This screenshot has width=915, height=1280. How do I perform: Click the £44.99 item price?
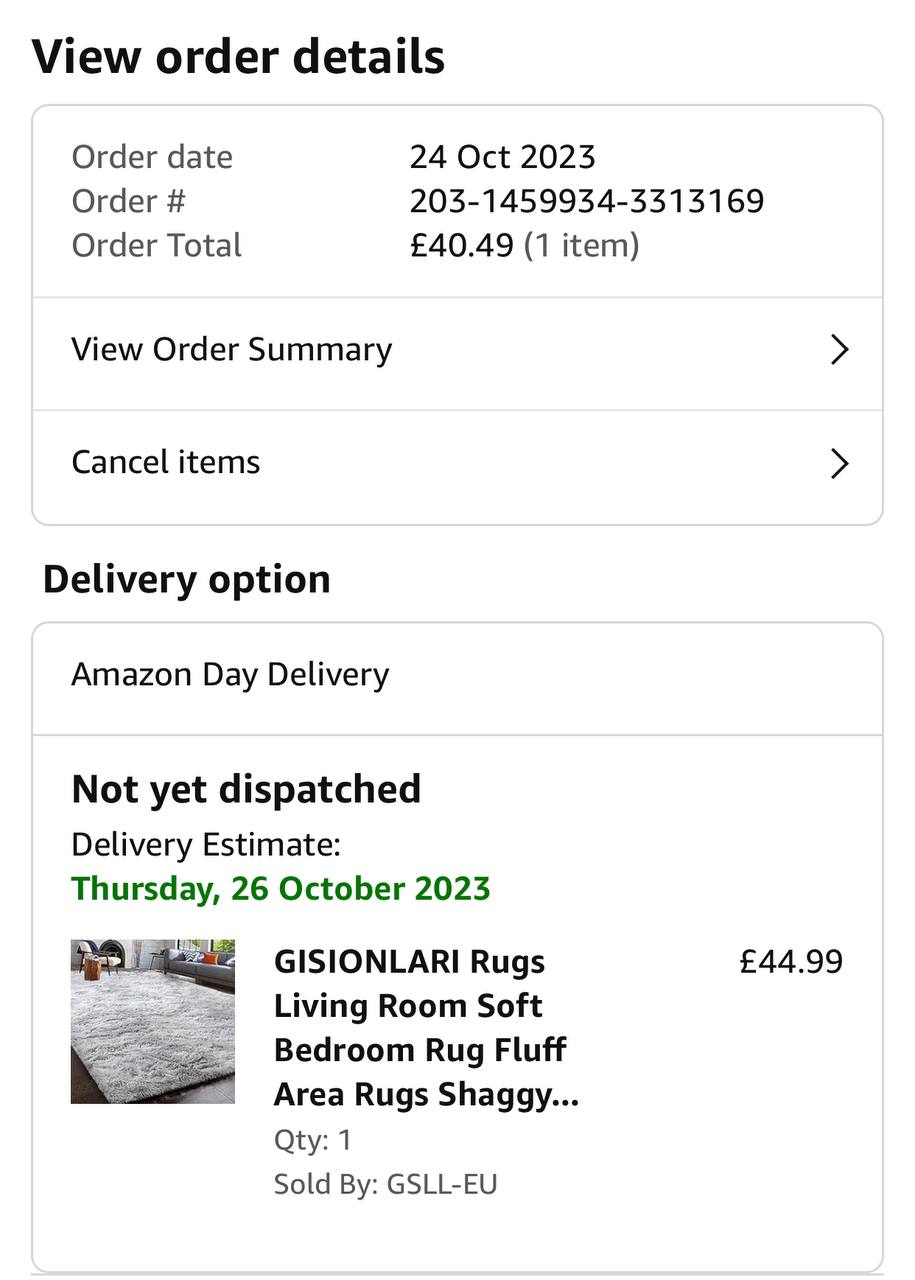tap(791, 961)
